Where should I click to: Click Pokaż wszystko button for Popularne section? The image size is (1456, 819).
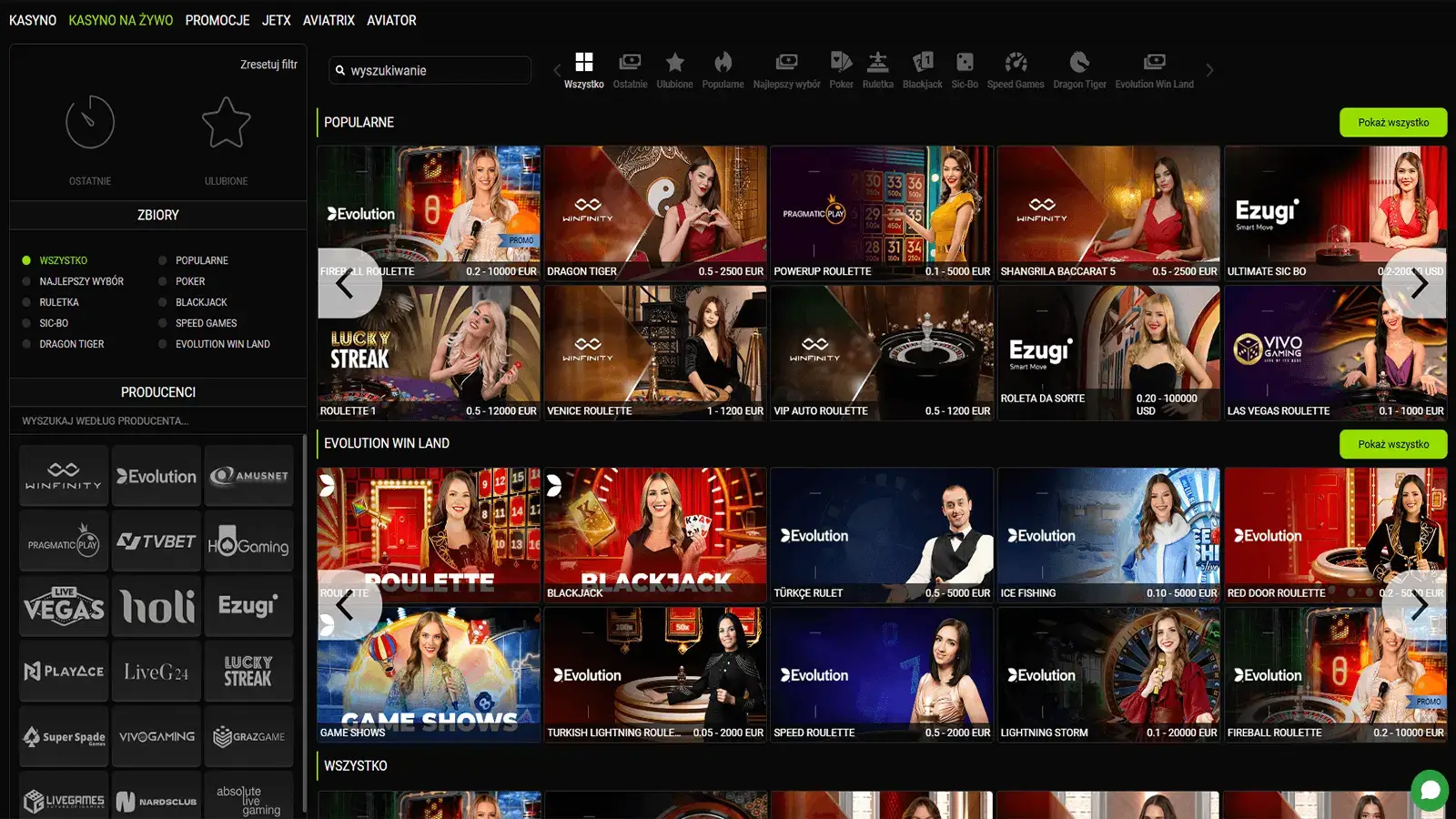tap(1393, 123)
